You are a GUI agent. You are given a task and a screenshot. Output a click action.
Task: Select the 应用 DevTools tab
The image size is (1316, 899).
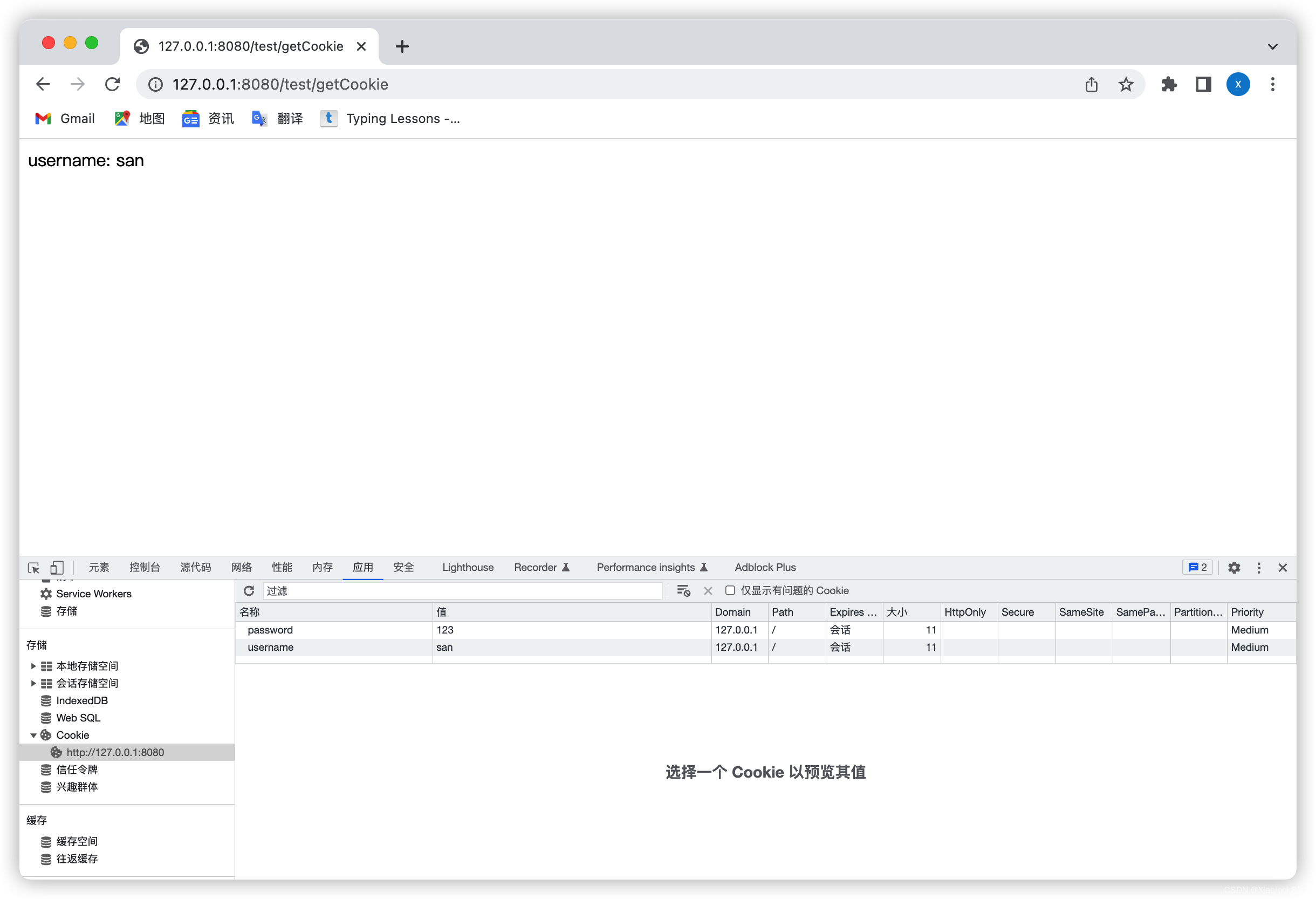[x=363, y=568]
